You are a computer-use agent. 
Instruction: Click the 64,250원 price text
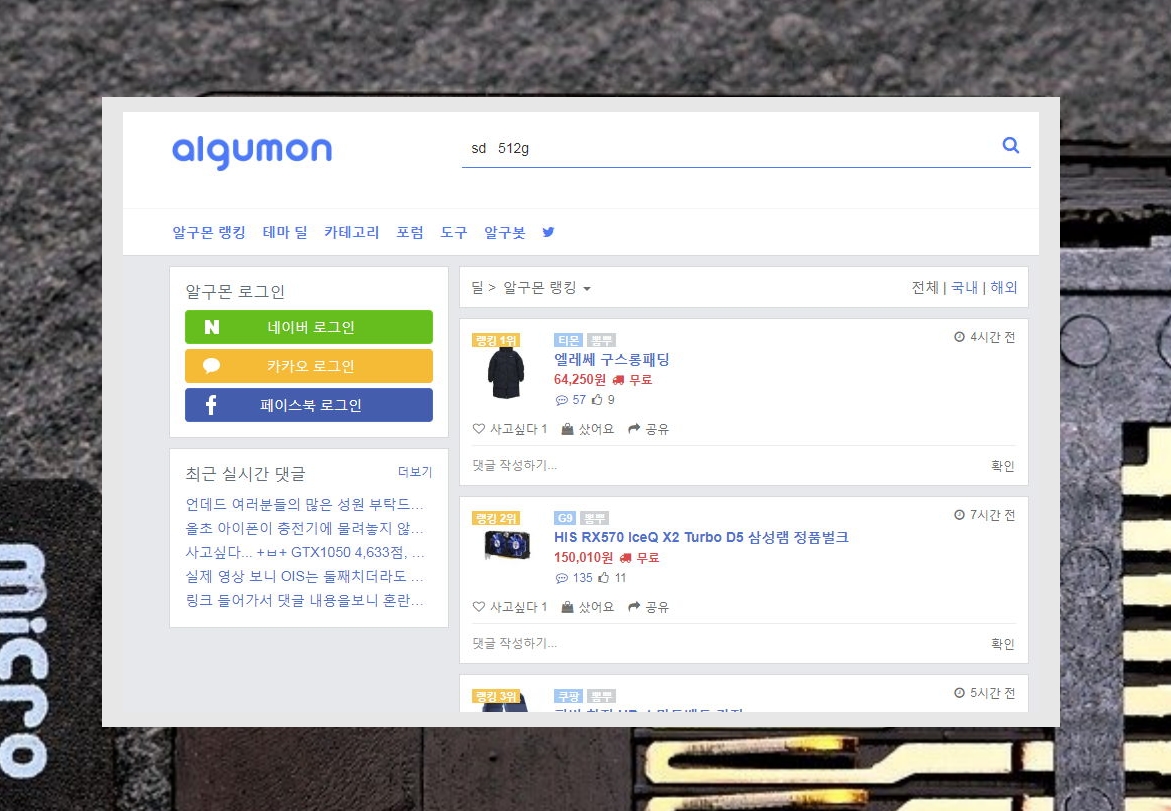point(580,379)
